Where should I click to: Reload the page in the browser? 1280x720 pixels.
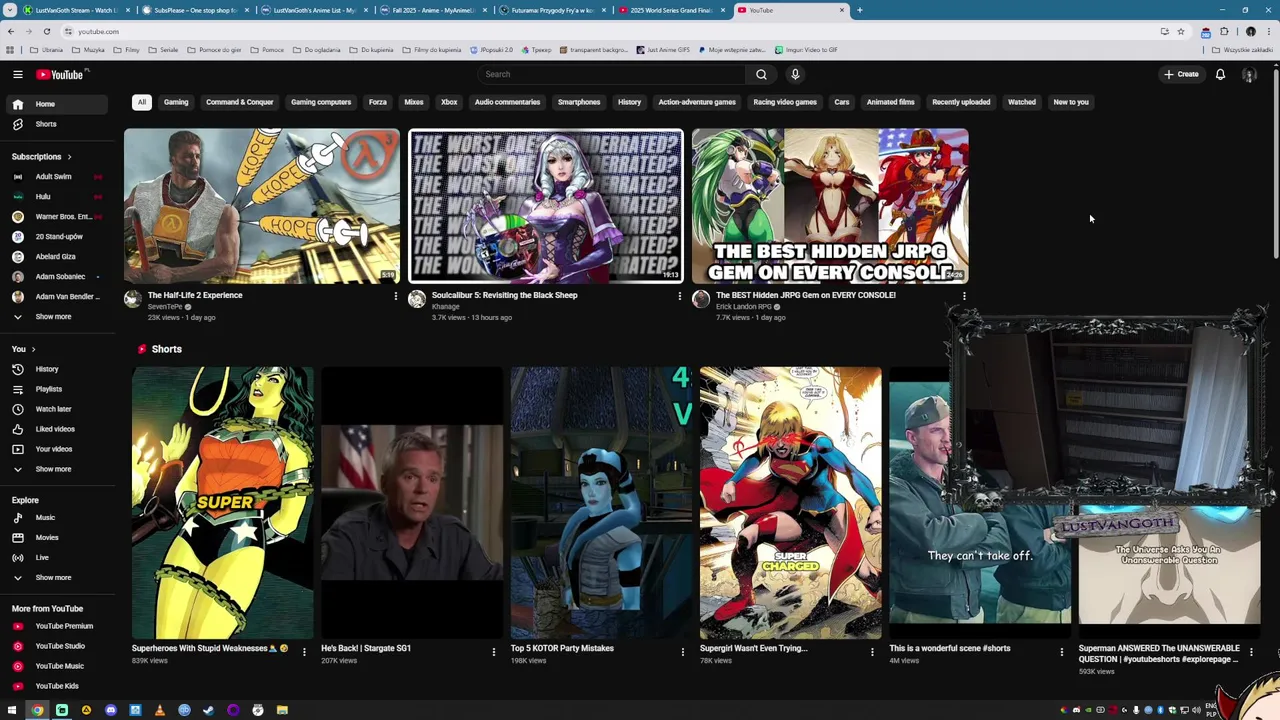coord(46,31)
